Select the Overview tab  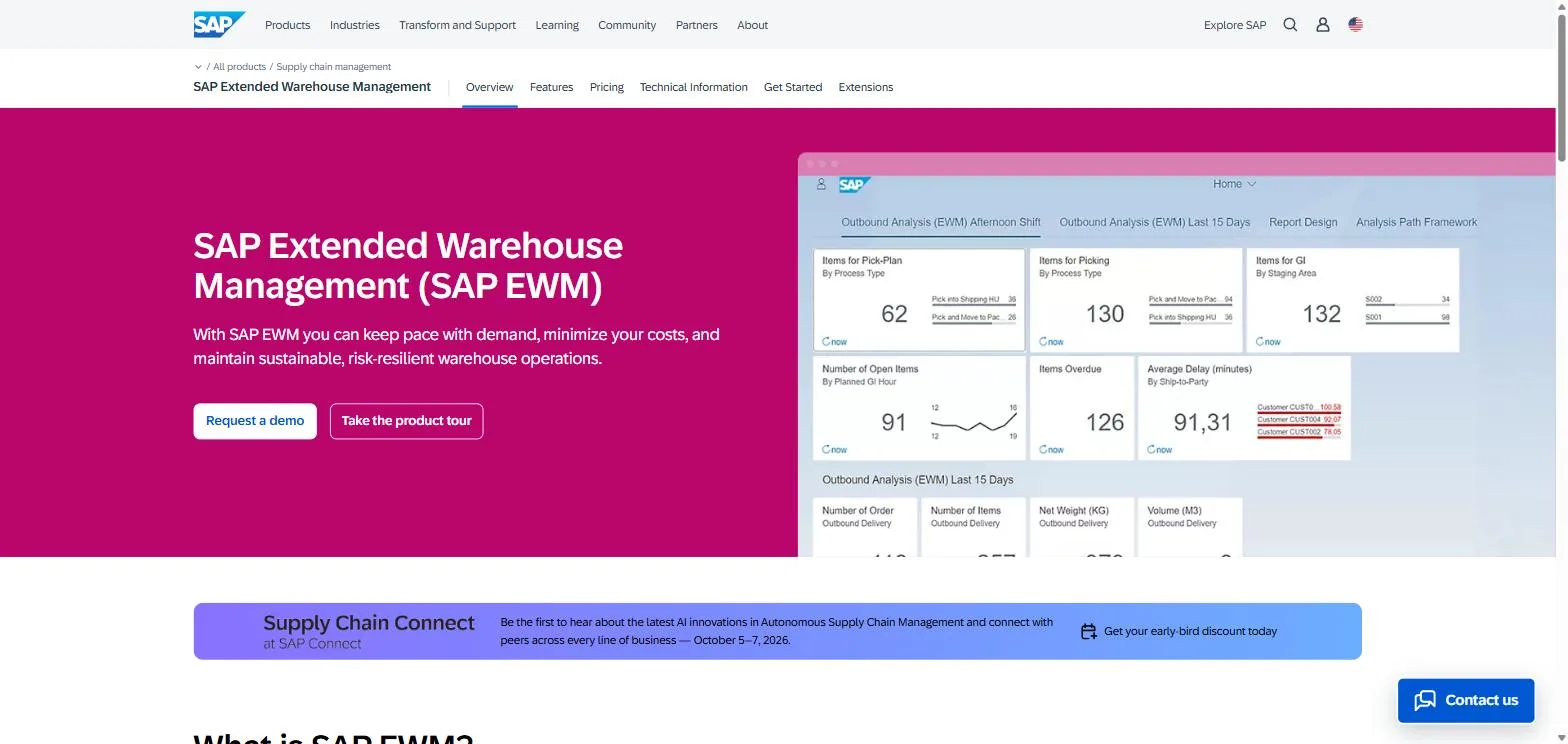490,87
